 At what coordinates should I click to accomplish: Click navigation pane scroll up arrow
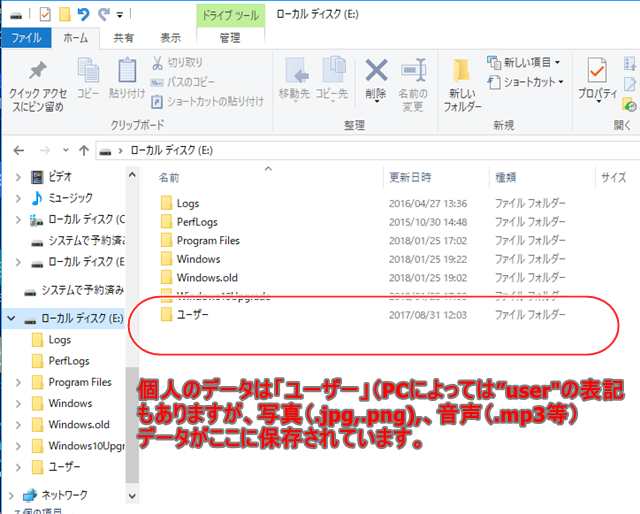(132, 175)
